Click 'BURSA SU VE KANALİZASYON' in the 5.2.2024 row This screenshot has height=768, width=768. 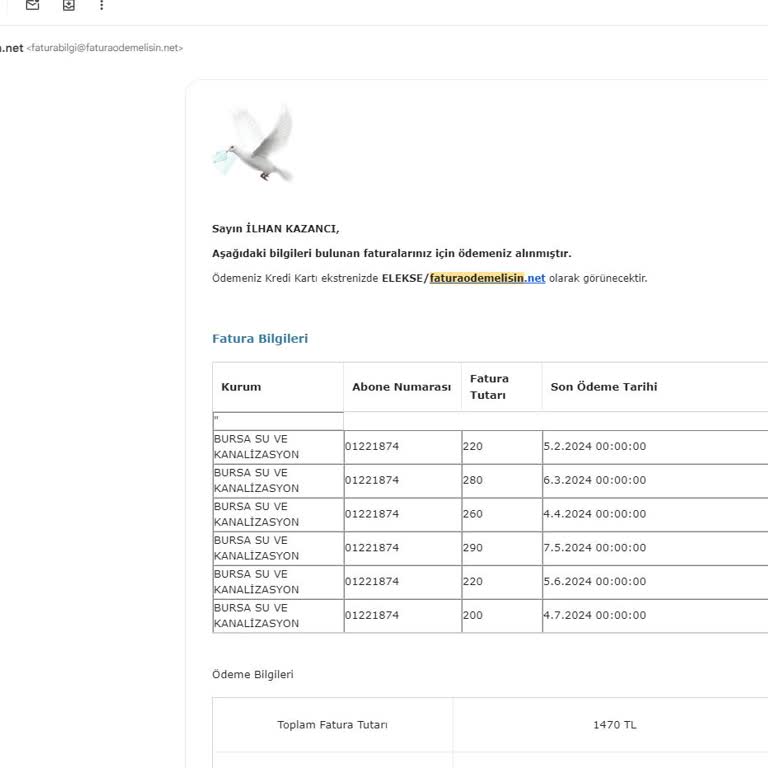pyautogui.click(x=256, y=447)
